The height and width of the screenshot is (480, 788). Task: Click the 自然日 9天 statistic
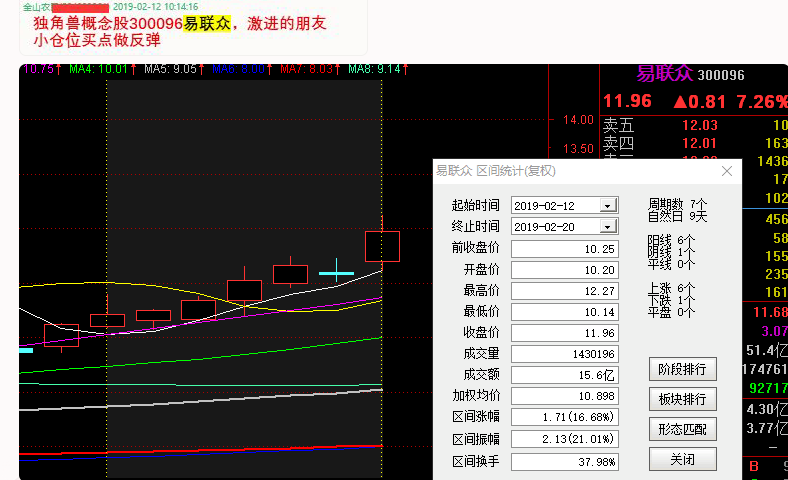coord(677,217)
